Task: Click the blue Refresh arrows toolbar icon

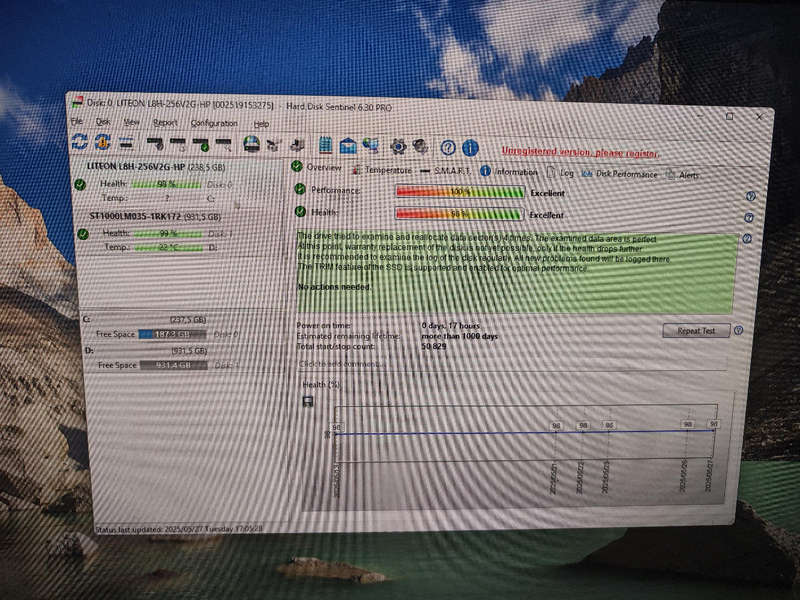Action: [80, 141]
